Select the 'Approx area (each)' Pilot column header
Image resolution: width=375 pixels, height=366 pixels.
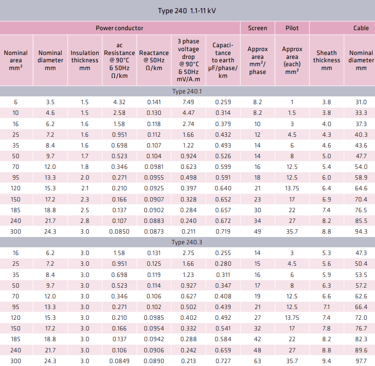click(x=292, y=60)
